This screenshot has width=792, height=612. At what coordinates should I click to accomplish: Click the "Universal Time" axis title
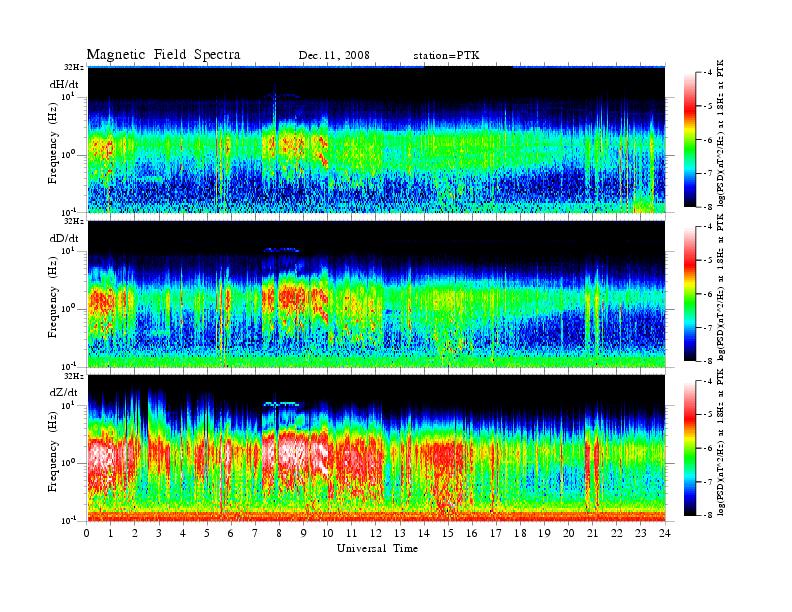pyautogui.click(x=377, y=548)
